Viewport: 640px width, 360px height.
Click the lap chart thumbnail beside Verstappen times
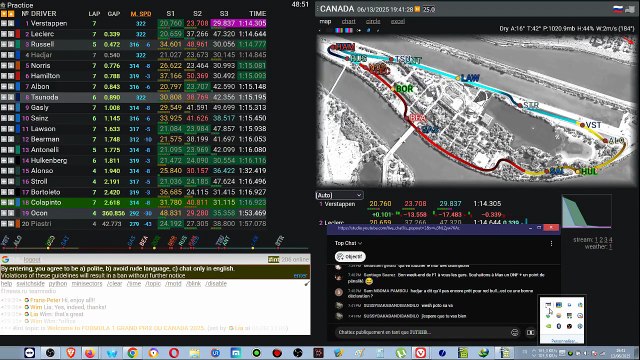pyautogui.click(x=587, y=211)
